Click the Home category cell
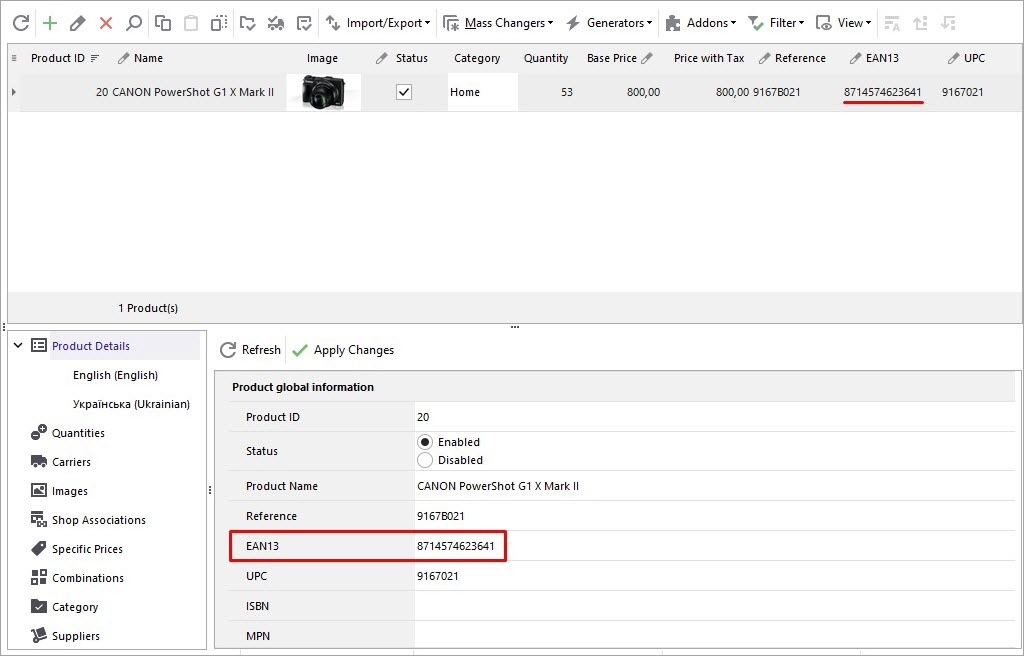 click(x=483, y=92)
